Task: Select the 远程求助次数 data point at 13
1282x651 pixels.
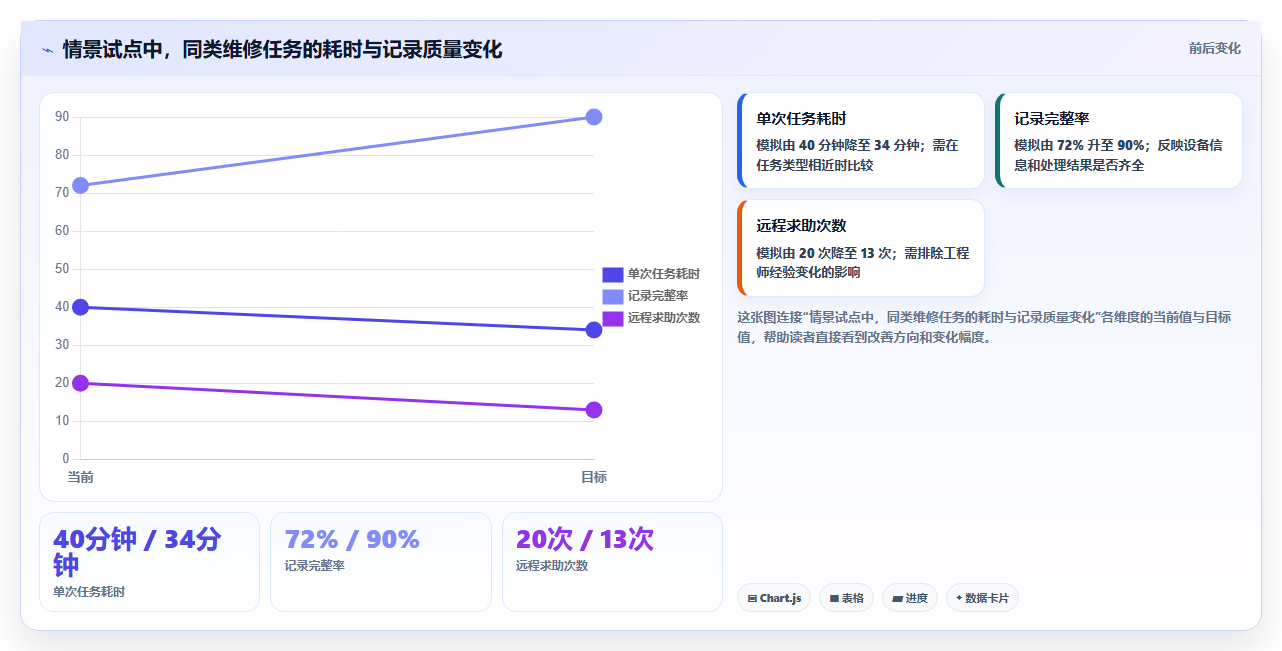Action: pos(594,410)
